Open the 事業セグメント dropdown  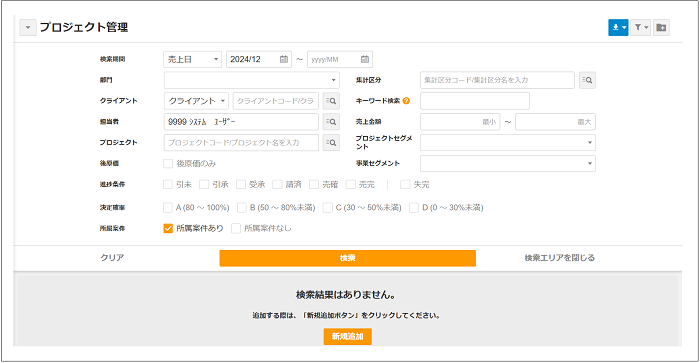click(508, 163)
